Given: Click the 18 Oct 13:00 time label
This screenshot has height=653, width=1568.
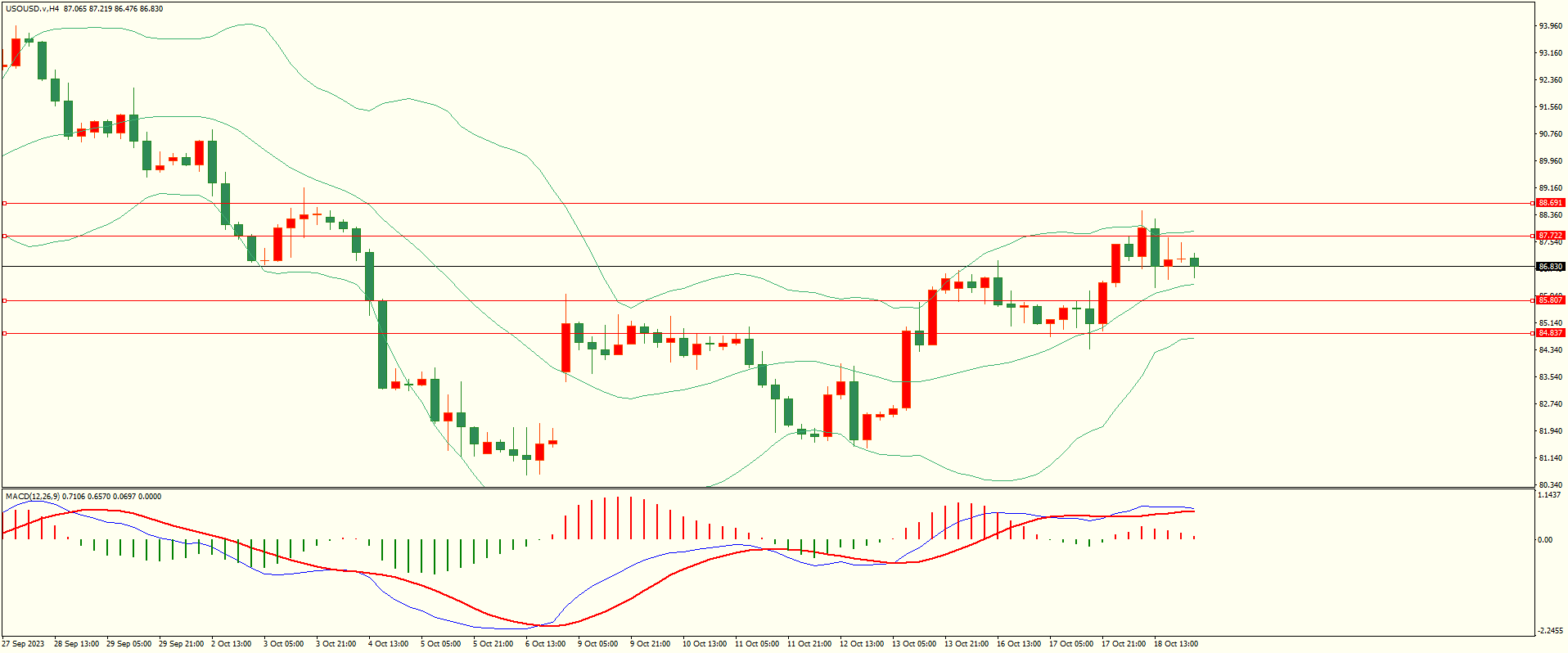Looking at the screenshot, I should coord(1176,644).
